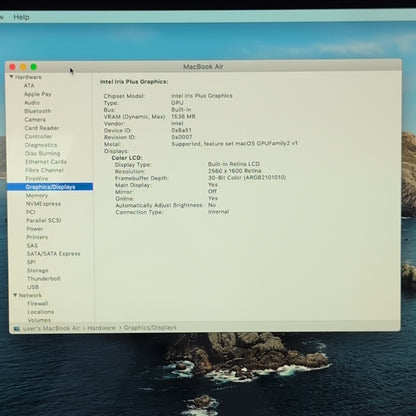
Task: Click the "MacBook Air" window title
Action: pyautogui.click(x=203, y=67)
